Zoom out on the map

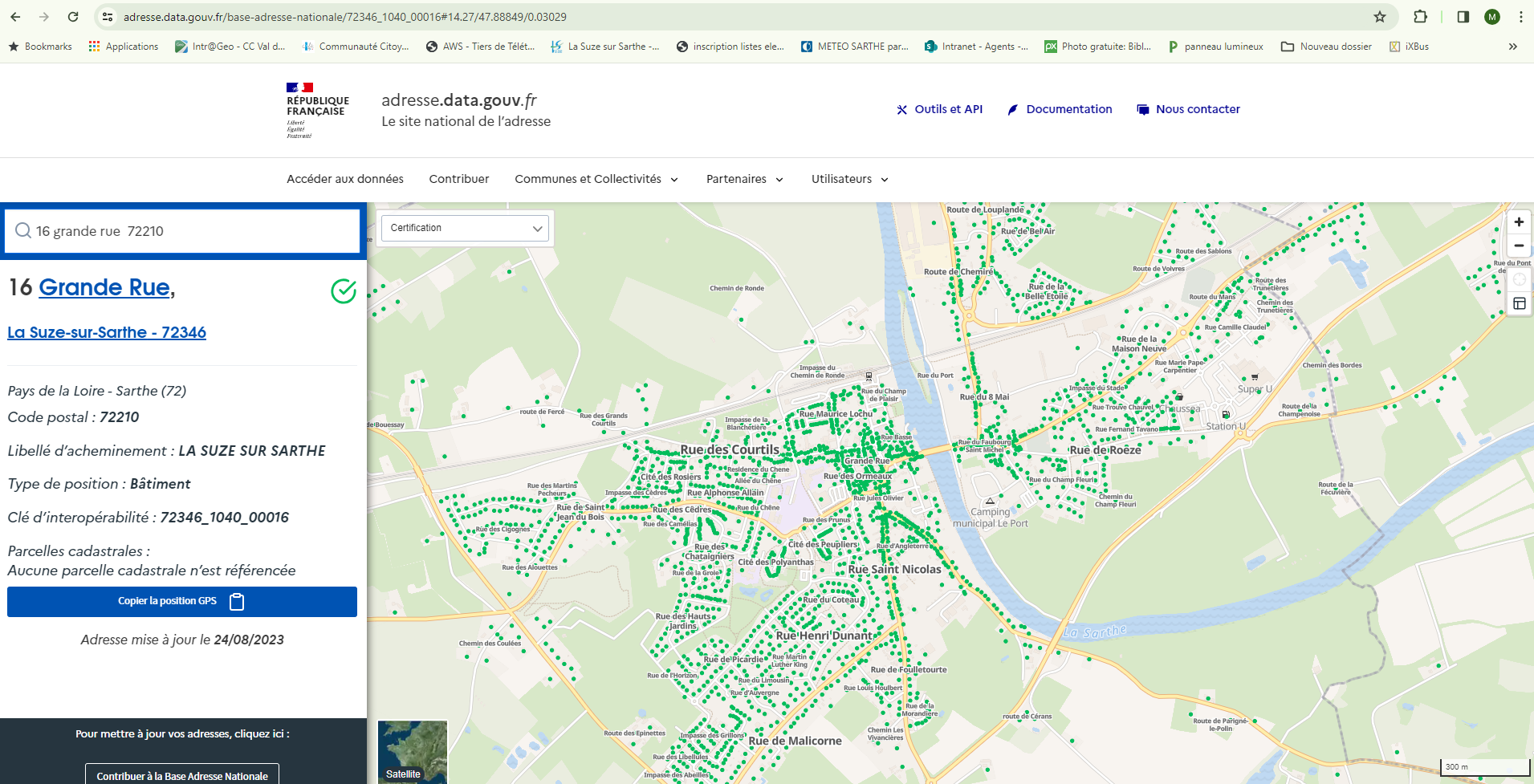1519,246
